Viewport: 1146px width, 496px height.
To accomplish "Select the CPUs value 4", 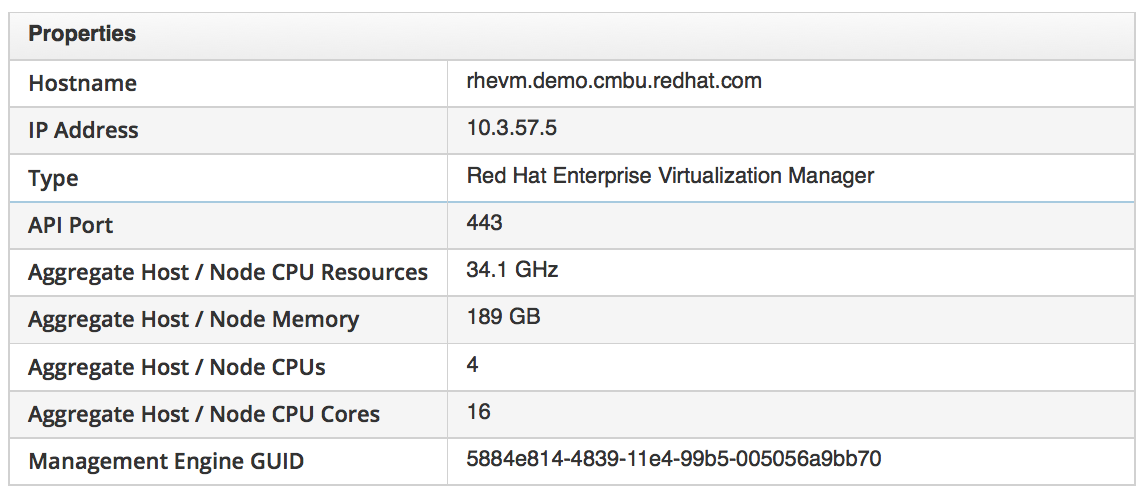I will click(x=473, y=365).
